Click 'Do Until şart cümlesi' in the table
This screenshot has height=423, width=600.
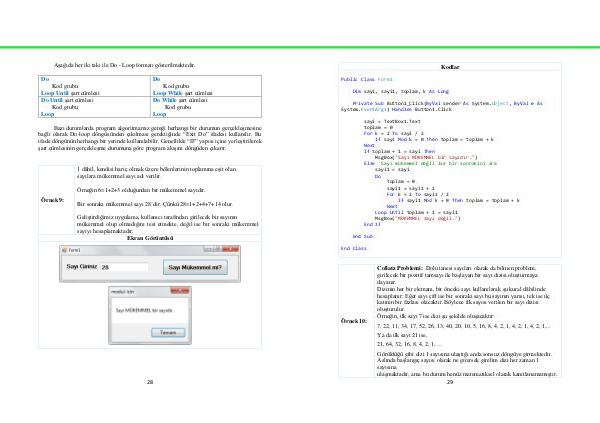pyautogui.click(x=67, y=100)
